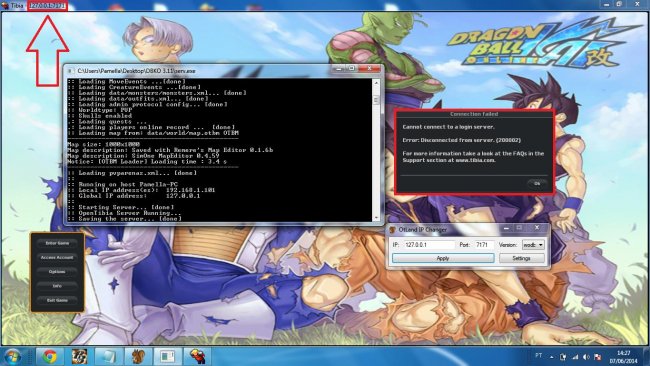Minimize the OtLand IP Changer window
The height and width of the screenshot is (366, 650).
pyautogui.click(x=506, y=228)
